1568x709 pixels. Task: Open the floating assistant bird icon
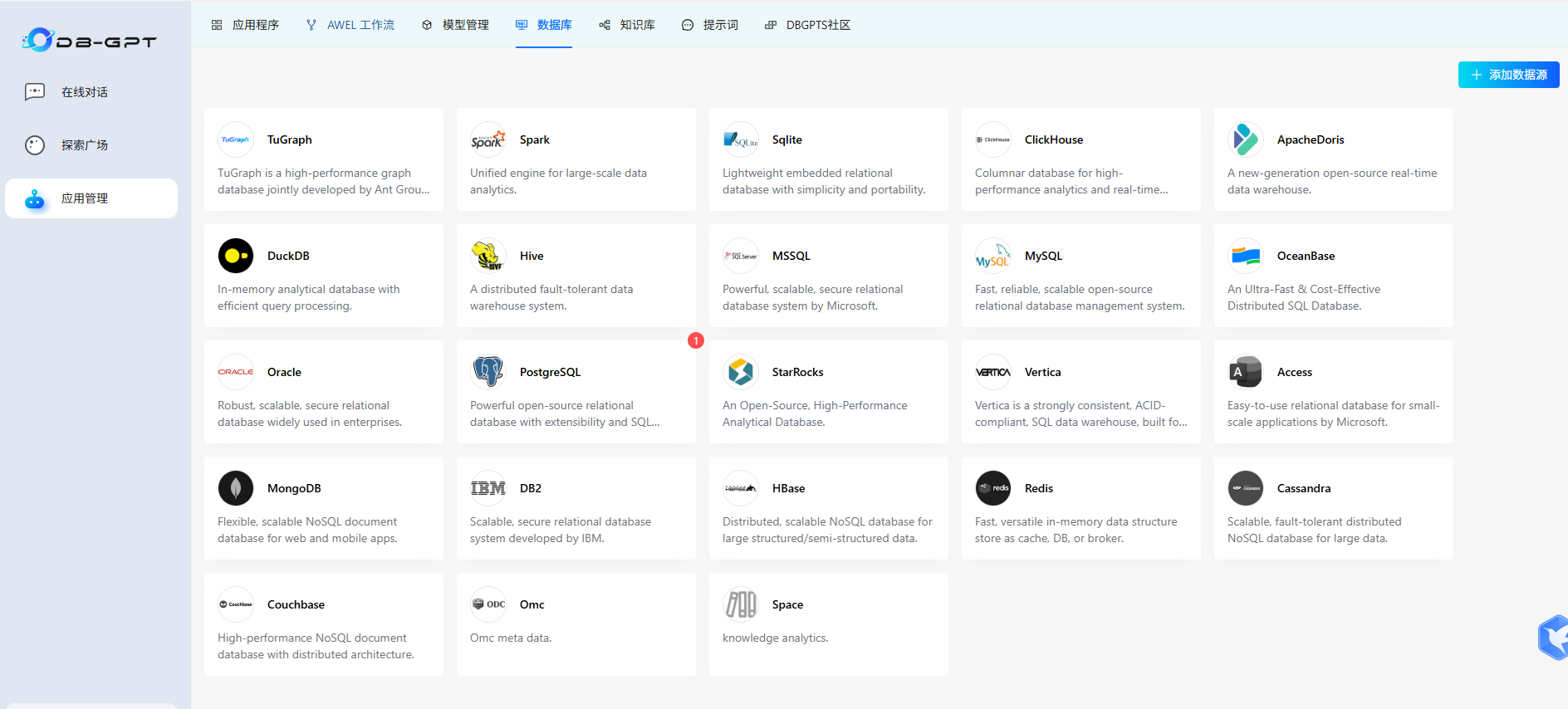[x=1553, y=638]
